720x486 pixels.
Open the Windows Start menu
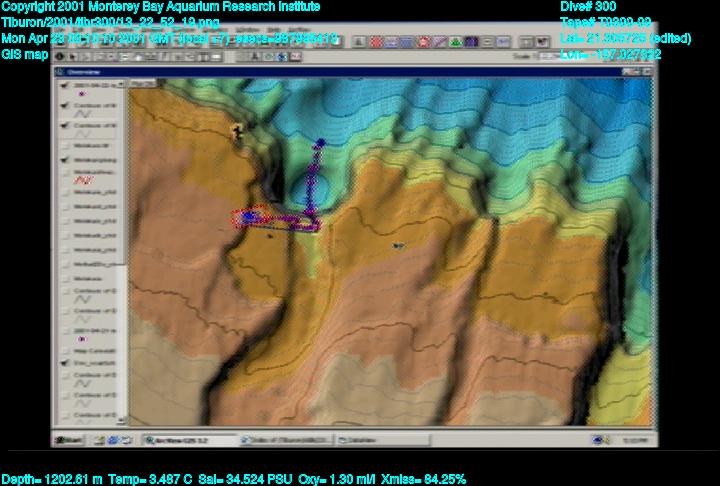(70, 439)
